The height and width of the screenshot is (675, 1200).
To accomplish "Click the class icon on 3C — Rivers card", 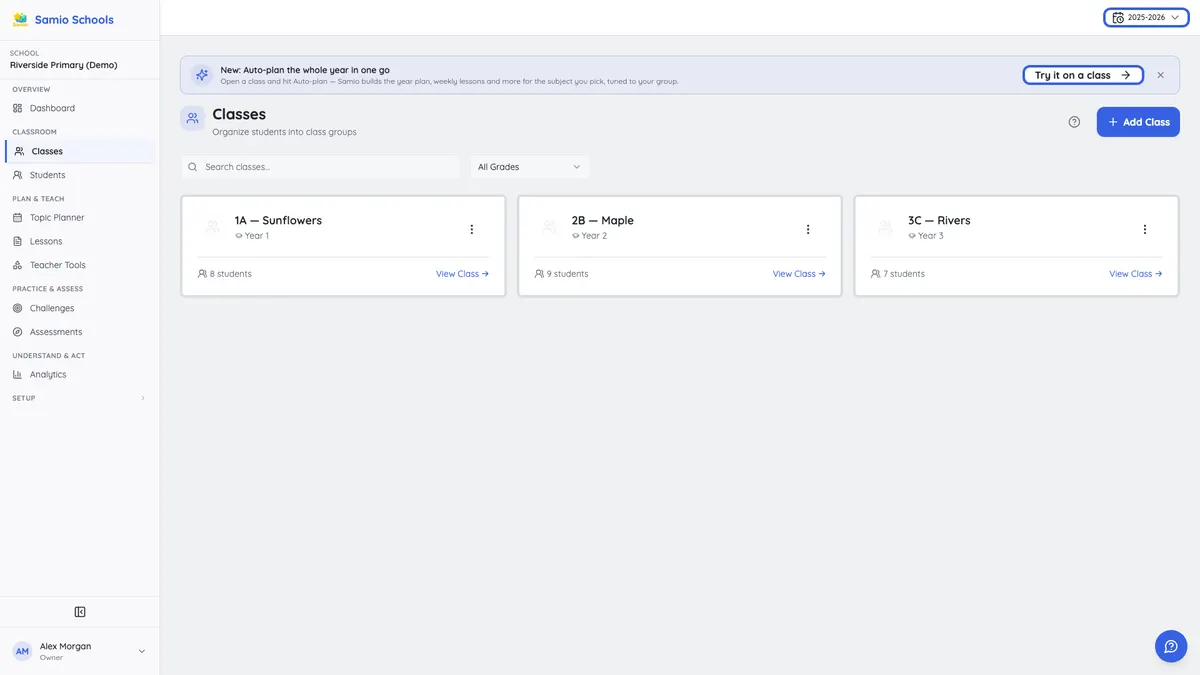I will (885, 227).
